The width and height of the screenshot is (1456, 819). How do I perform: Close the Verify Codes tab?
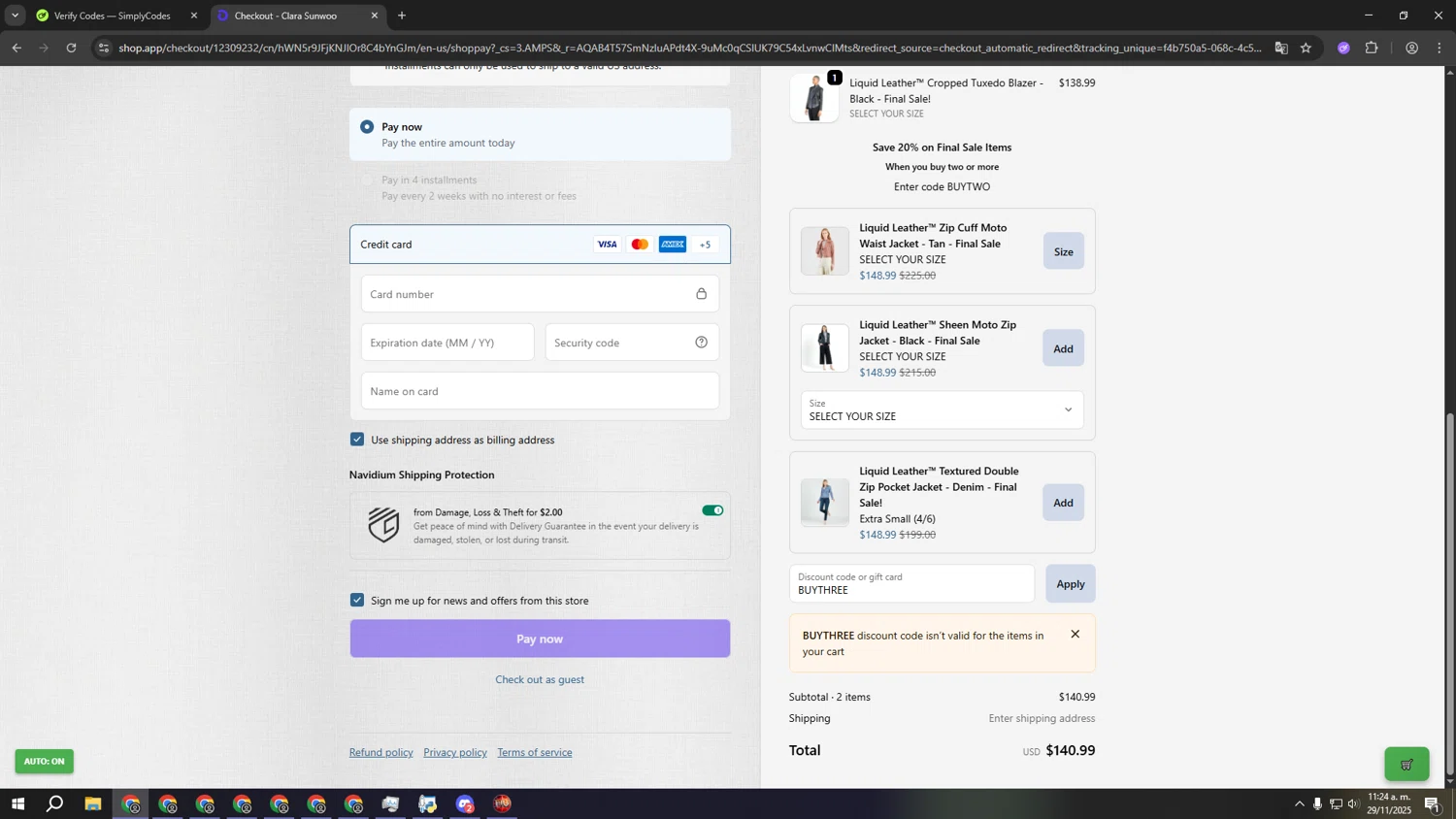(x=194, y=16)
